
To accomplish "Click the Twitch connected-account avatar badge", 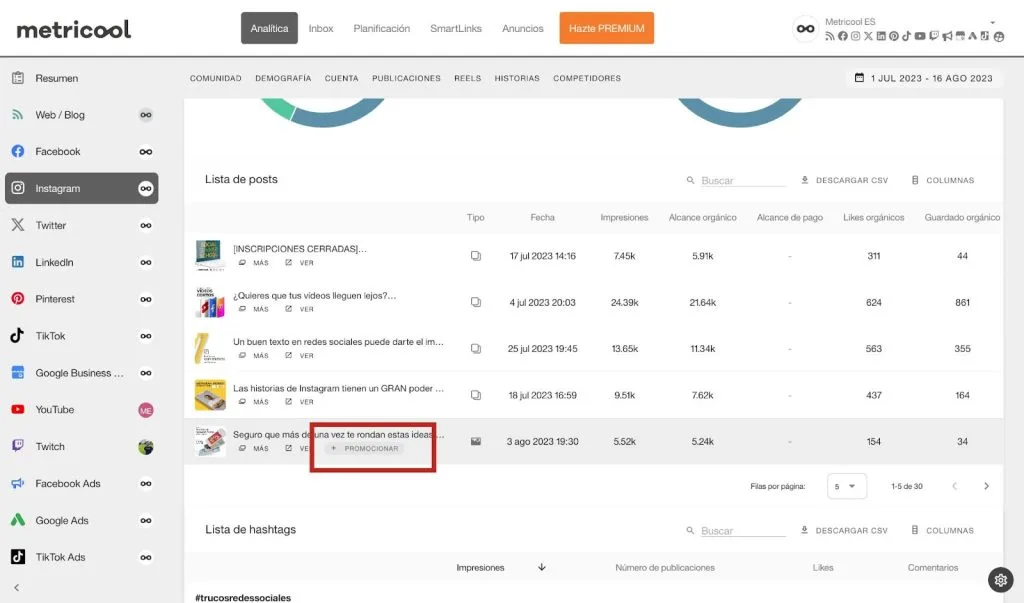I will 146,447.
